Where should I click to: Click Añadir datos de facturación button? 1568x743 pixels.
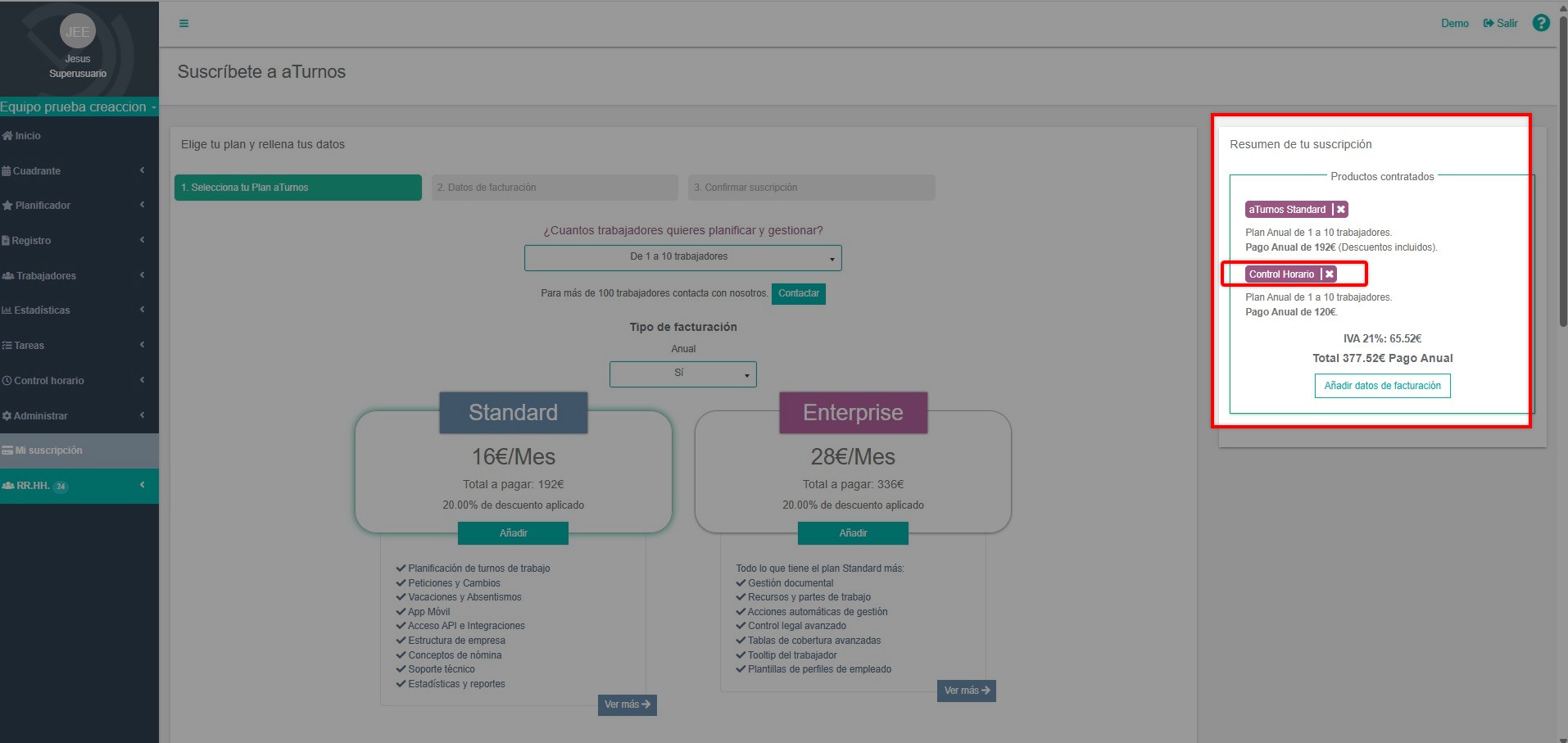[x=1382, y=386]
